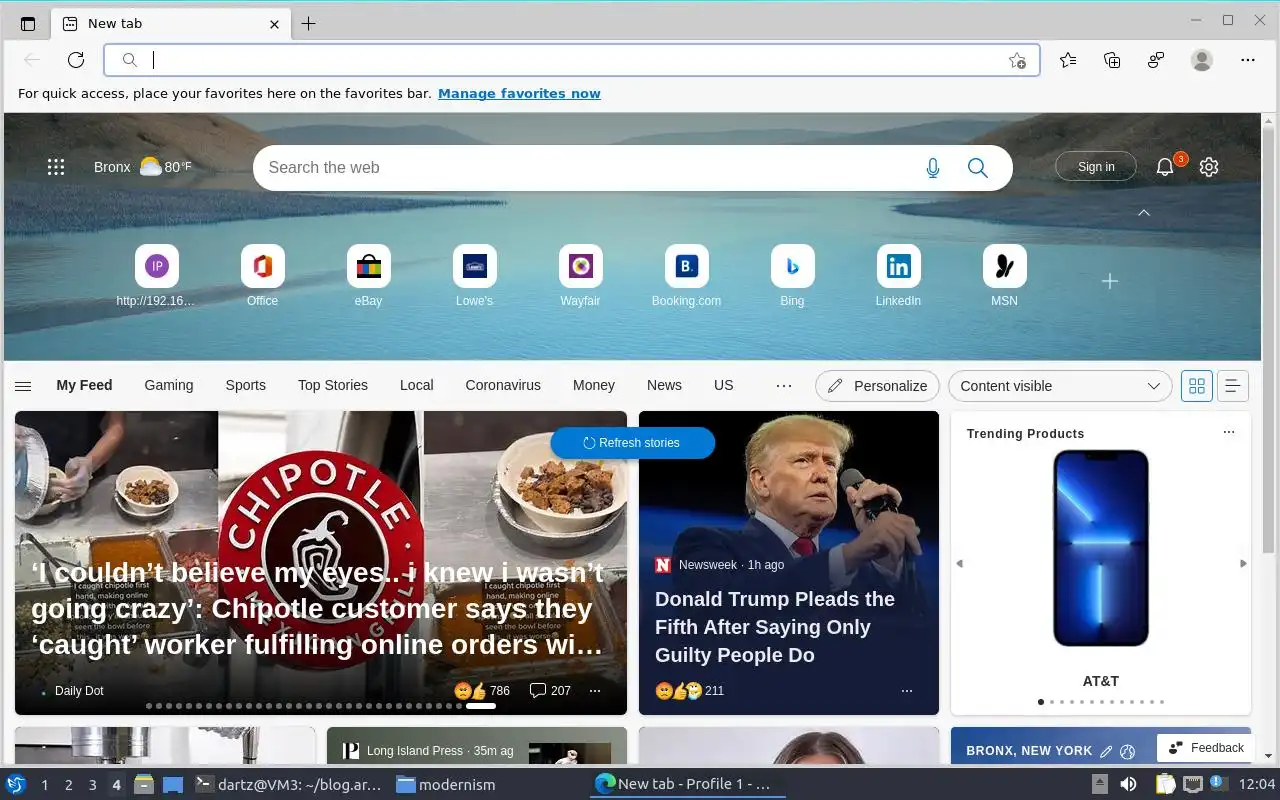1280x800 pixels.
Task: Open the 192.16 IP quick link tile
Action: (157, 276)
